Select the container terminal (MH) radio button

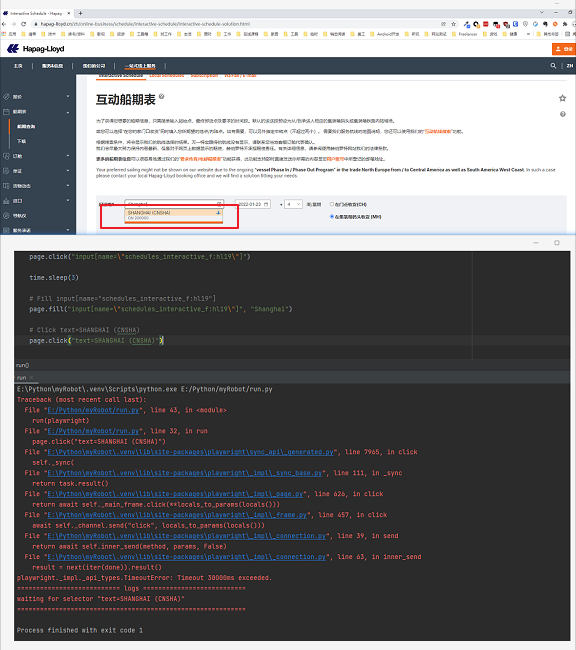pyautogui.click(x=332, y=216)
